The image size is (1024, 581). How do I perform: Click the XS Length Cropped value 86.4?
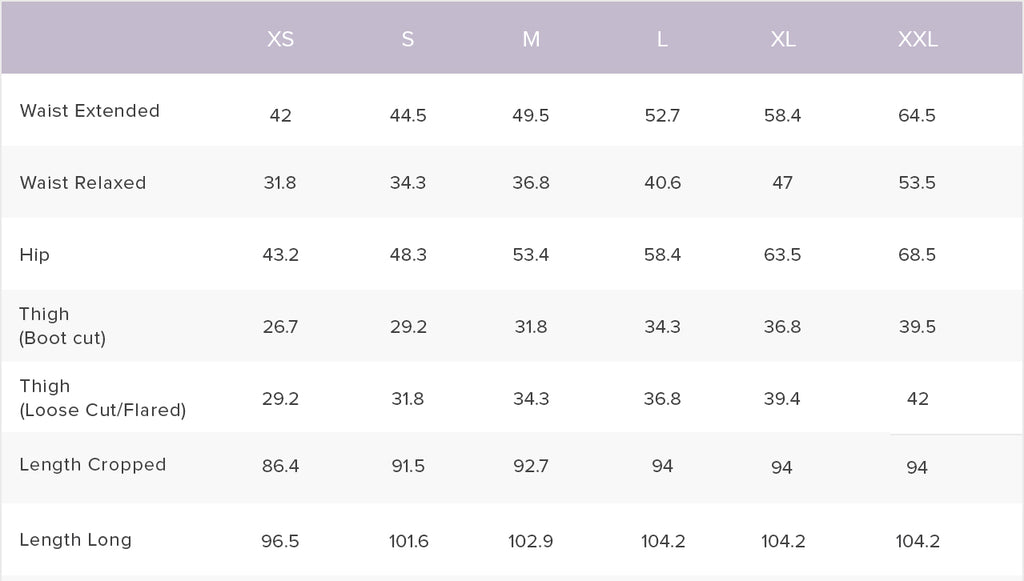tap(280, 467)
